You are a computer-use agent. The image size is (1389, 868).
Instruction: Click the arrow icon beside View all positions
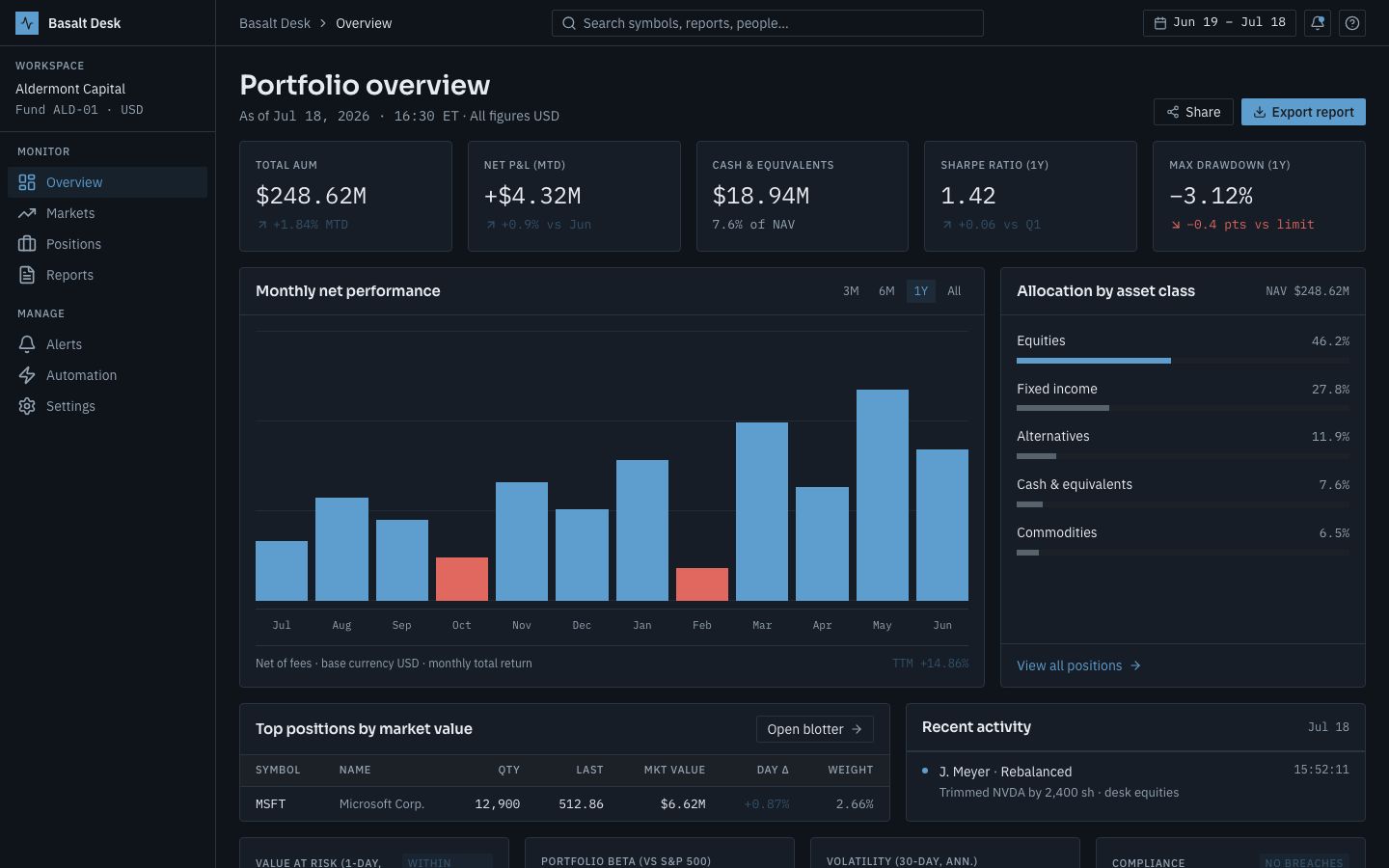pos(1135,665)
